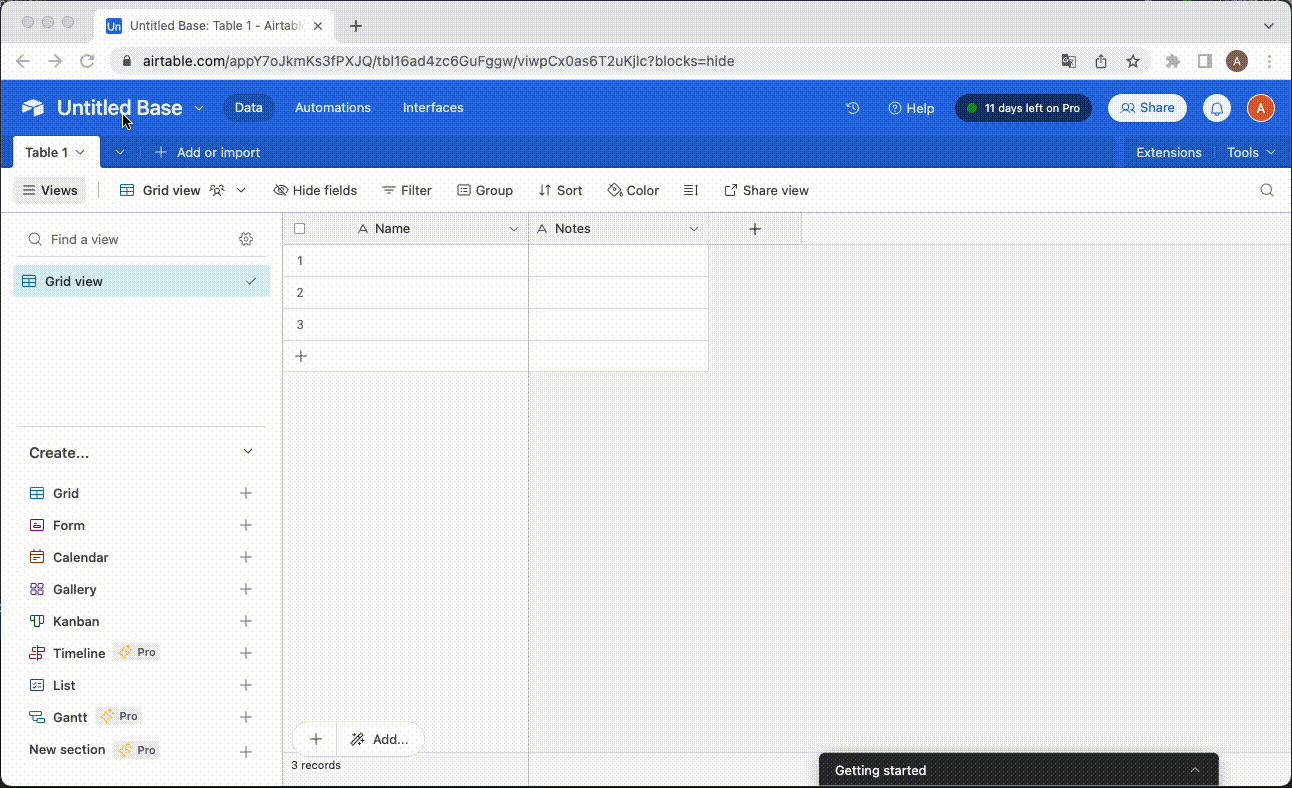Create a new Gantt view plus

[246, 717]
